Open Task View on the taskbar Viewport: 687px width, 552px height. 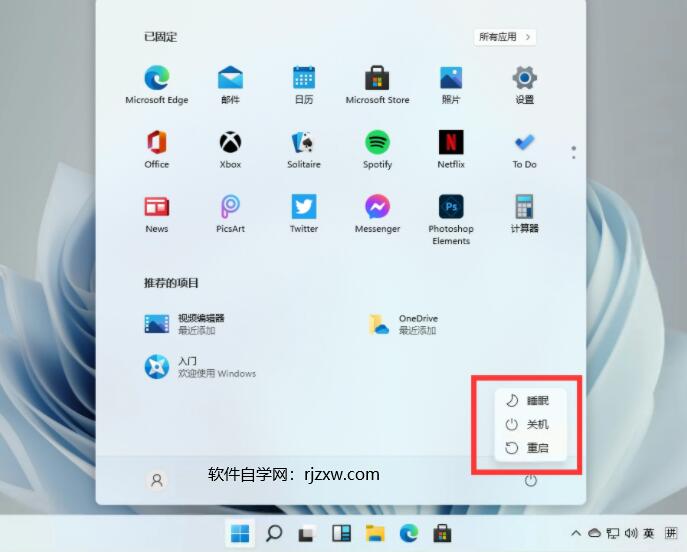point(308,533)
